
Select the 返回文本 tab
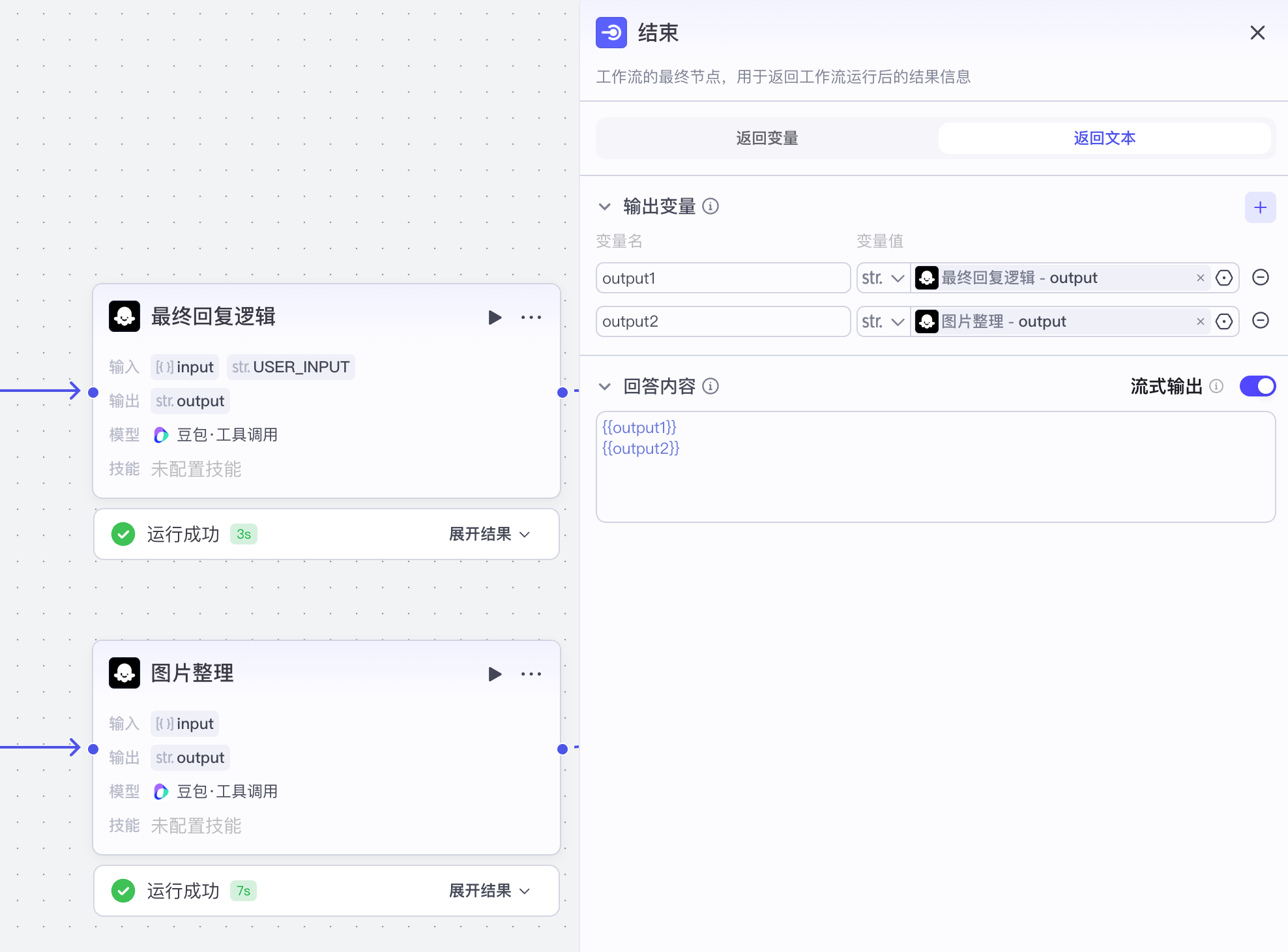click(x=1104, y=138)
